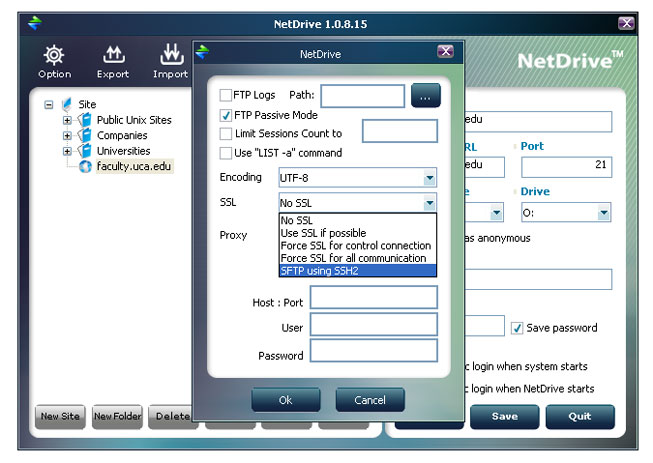
Task: Click the Save button
Action: pyautogui.click(x=505, y=416)
